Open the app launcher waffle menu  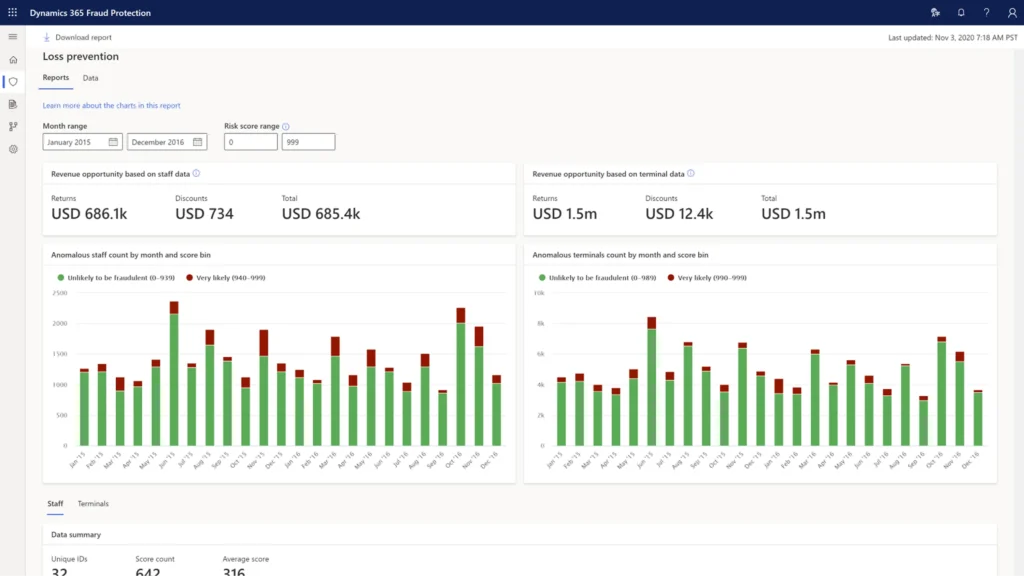[x=13, y=12]
